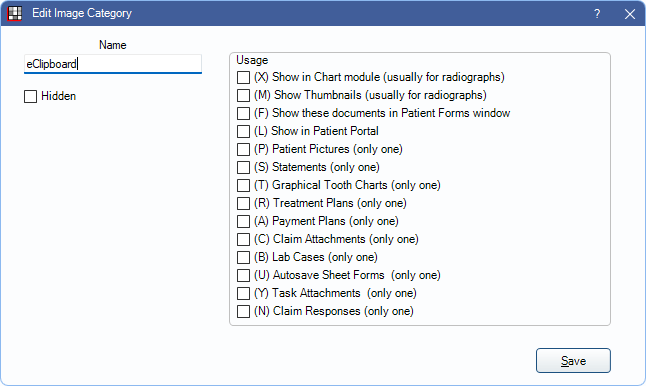Check the Claim Attachments box
646x386 pixels.
(x=243, y=239)
